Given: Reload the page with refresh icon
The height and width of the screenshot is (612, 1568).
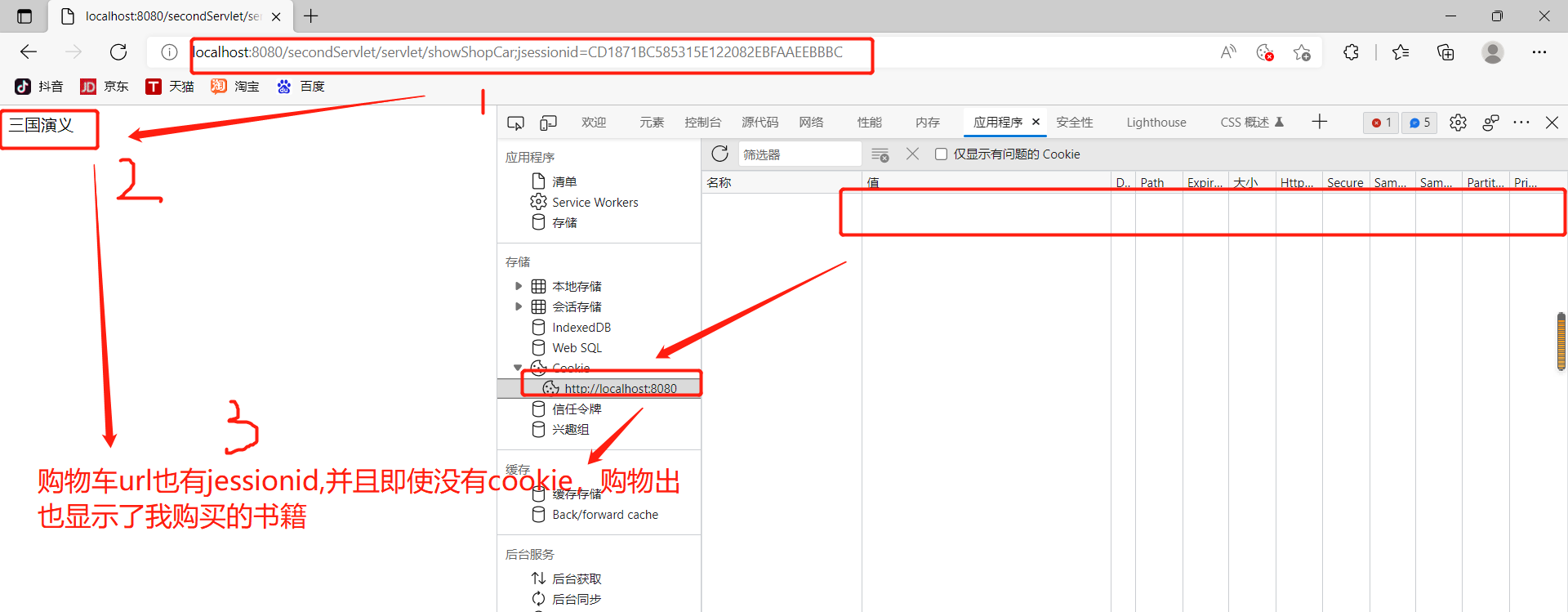Looking at the screenshot, I should point(118,52).
